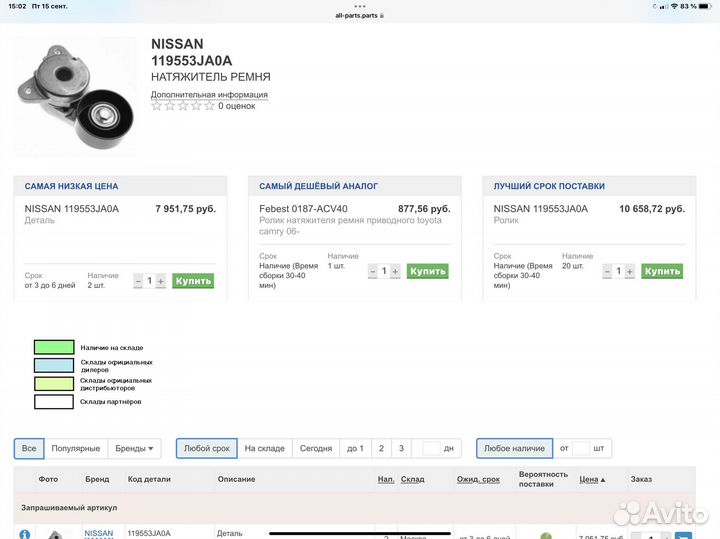
Task: Click the white Склады партнёров swatch
Action: click(x=54, y=402)
